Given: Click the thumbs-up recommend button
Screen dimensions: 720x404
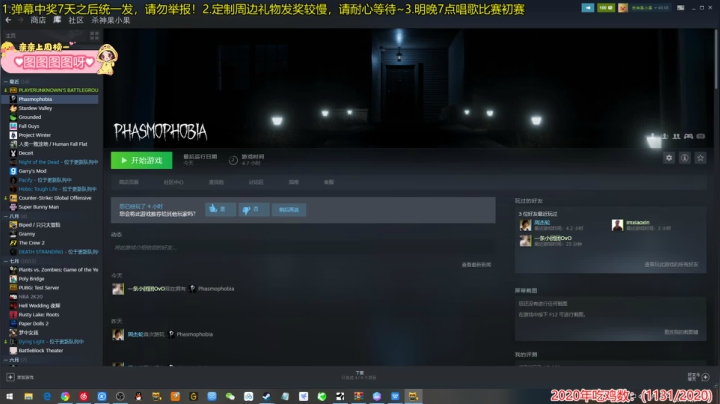Looking at the screenshot, I should [220, 209].
